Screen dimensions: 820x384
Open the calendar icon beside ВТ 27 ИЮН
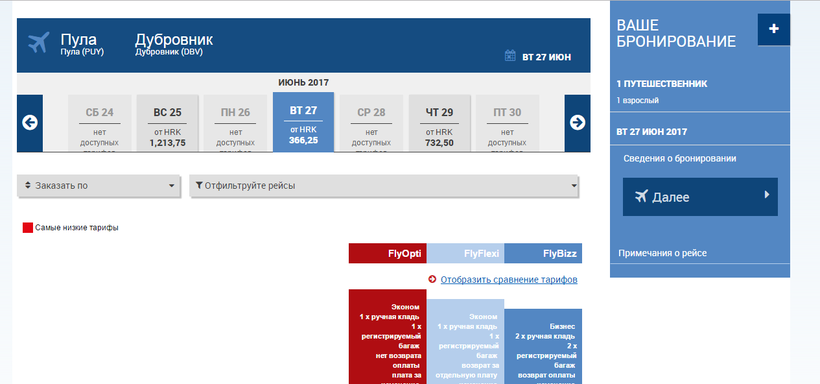pos(510,56)
